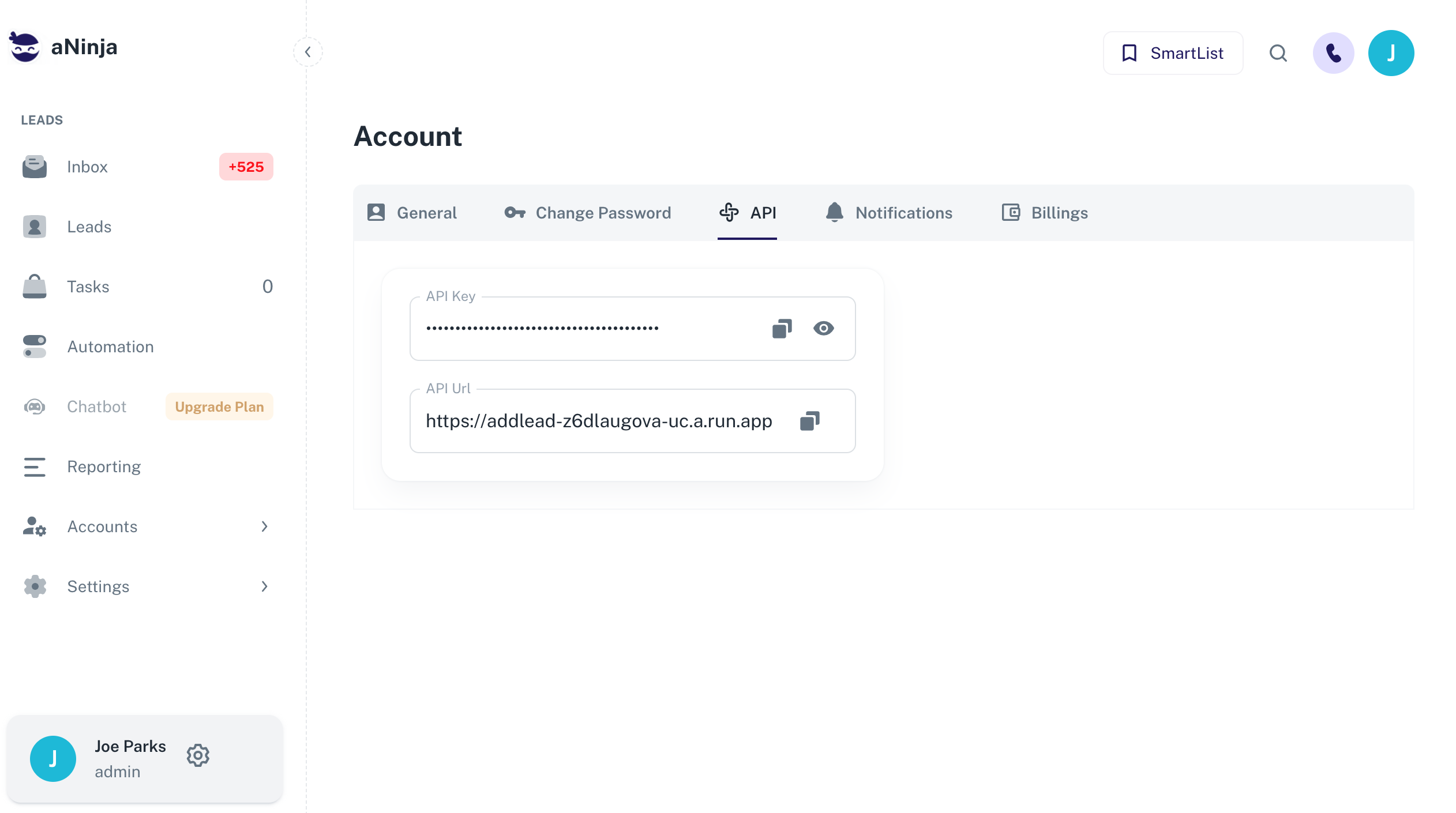Expand the Accounts submenu
The image size is (1456, 813).
click(264, 526)
